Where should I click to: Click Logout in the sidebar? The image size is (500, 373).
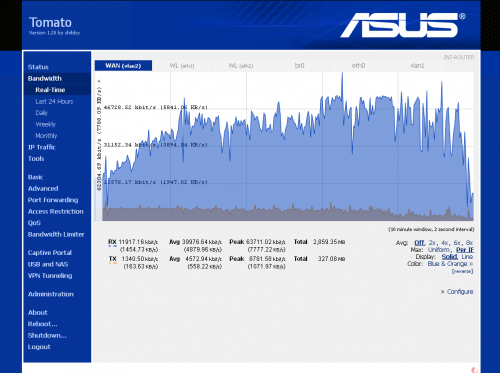(39, 347)
